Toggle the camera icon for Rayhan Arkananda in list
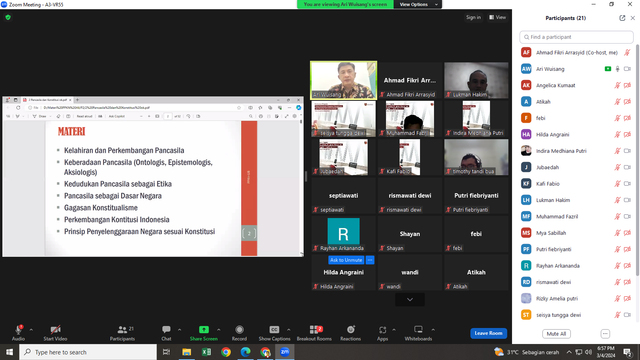Screen dimensions: 640x360 click(627, 266)
